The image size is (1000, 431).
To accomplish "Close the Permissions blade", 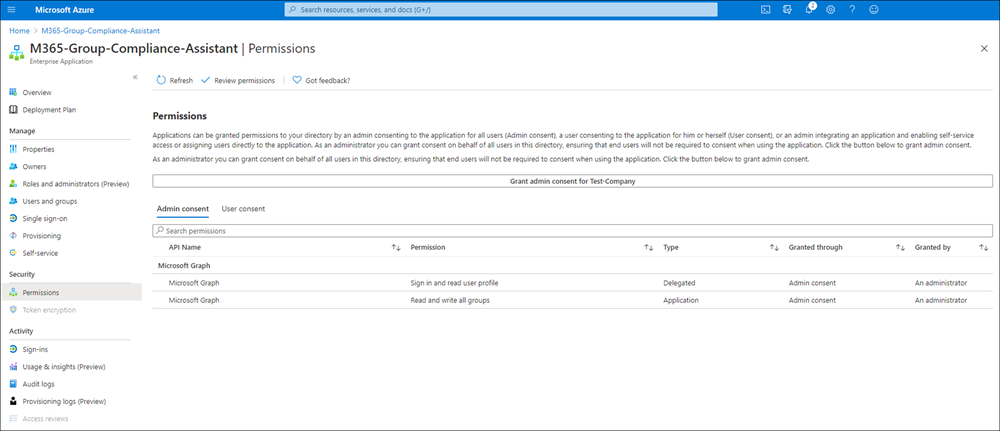I will point(984,48).
